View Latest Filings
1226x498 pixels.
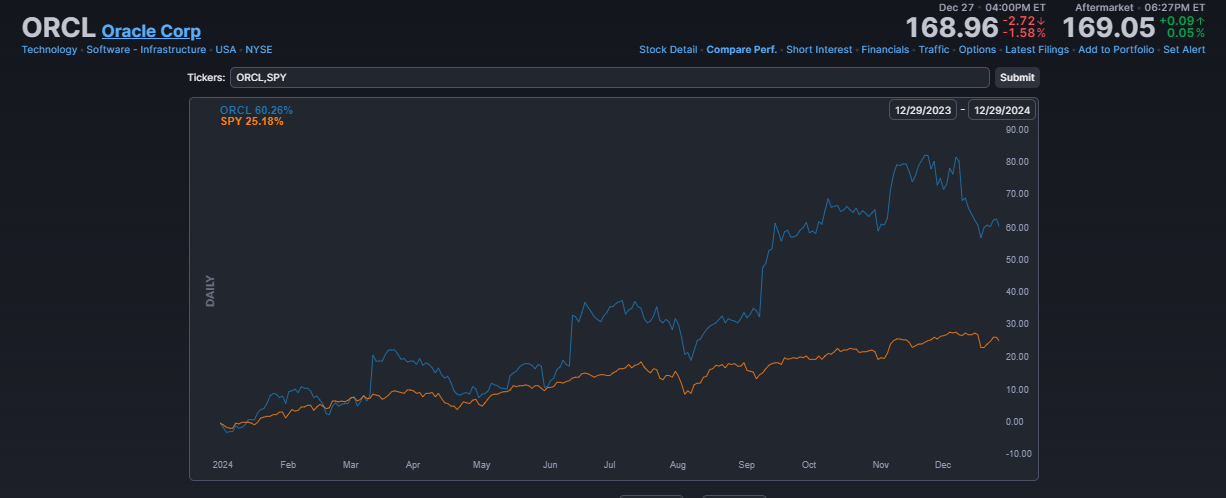coord(1037,49)
